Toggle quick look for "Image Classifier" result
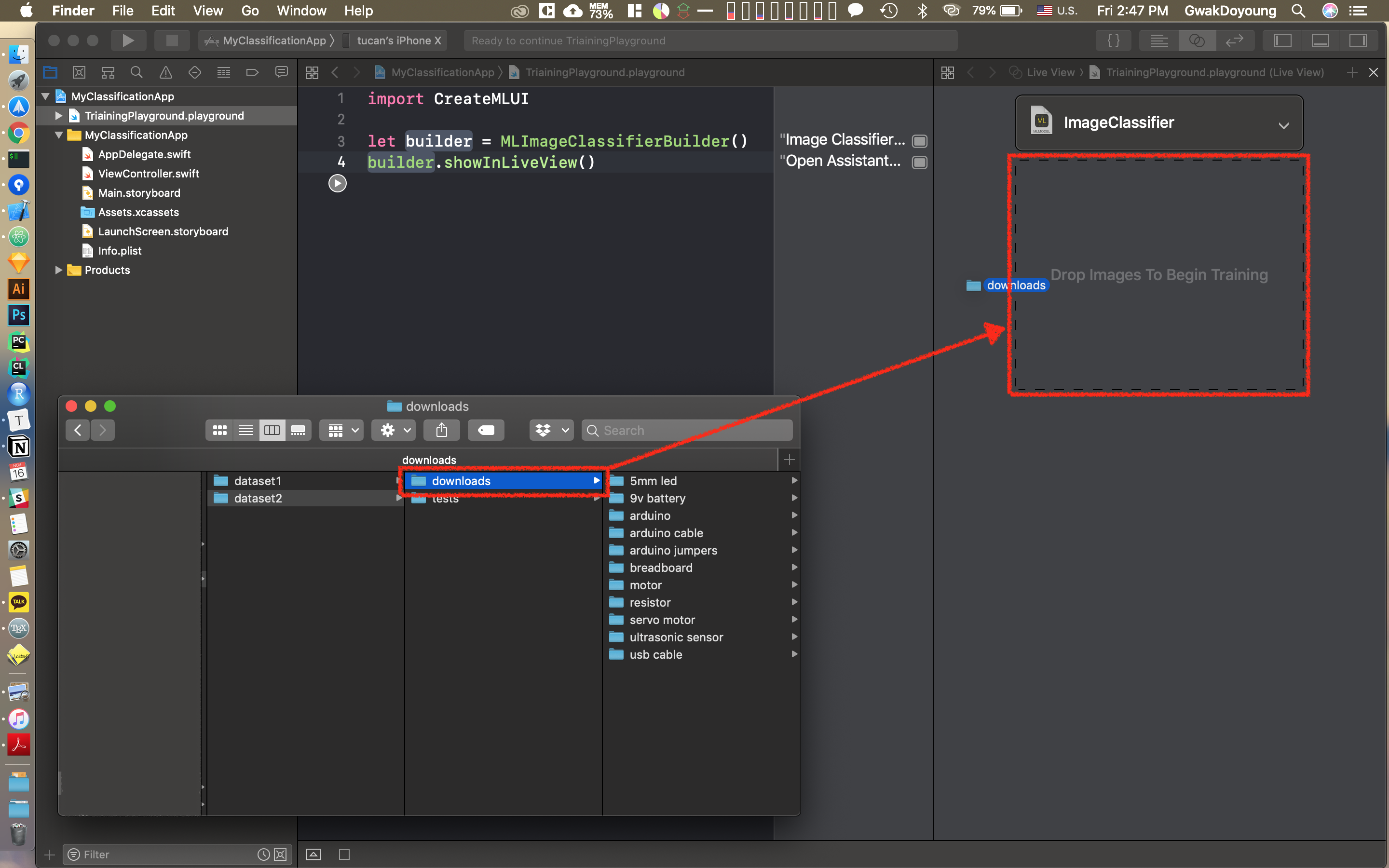Image resolution: width=1389 pixels, height=868 pixels. click(920, 141)
